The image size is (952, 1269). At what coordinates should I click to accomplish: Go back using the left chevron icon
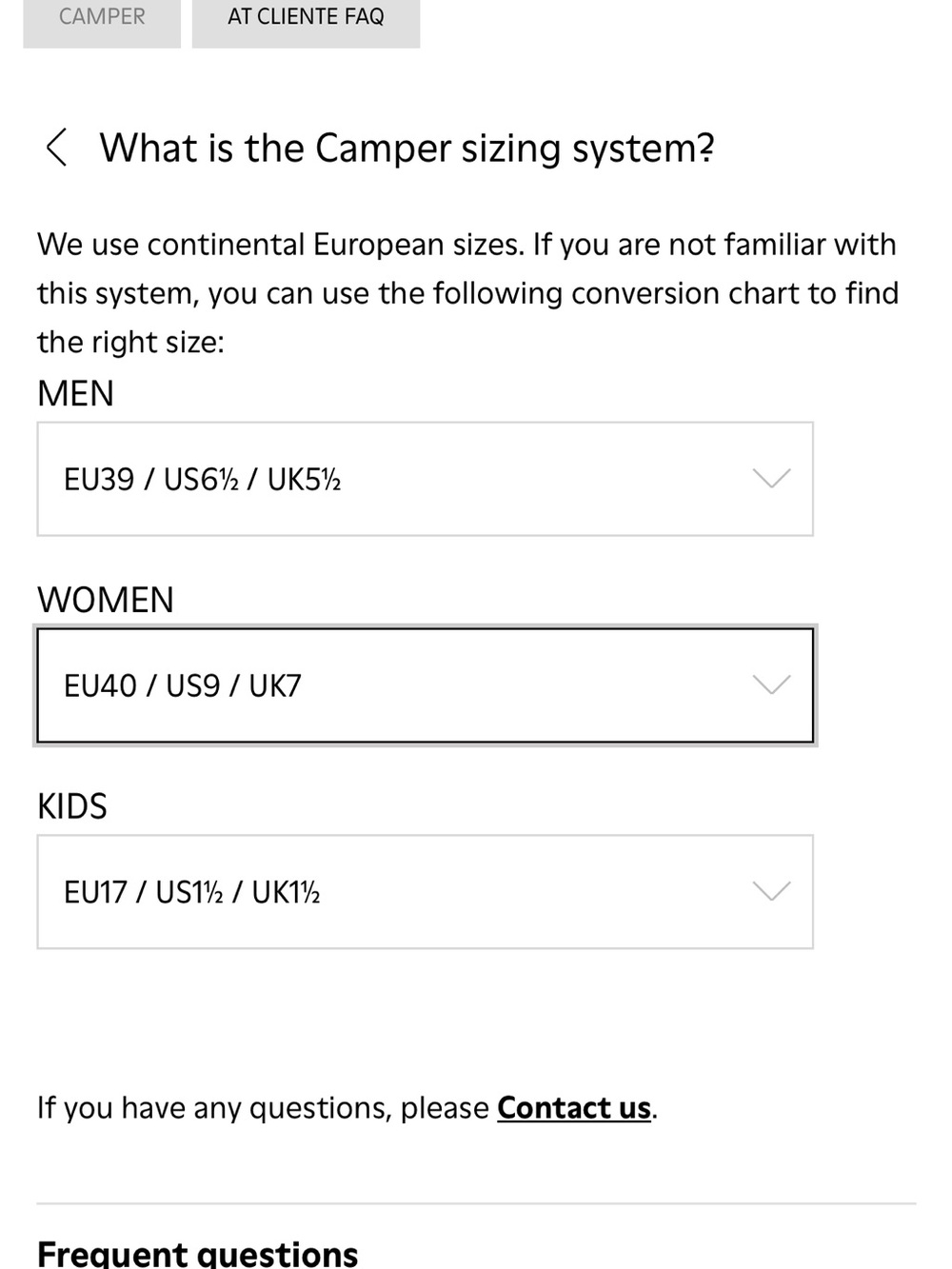pyautogui.click(x=56, y=148)
